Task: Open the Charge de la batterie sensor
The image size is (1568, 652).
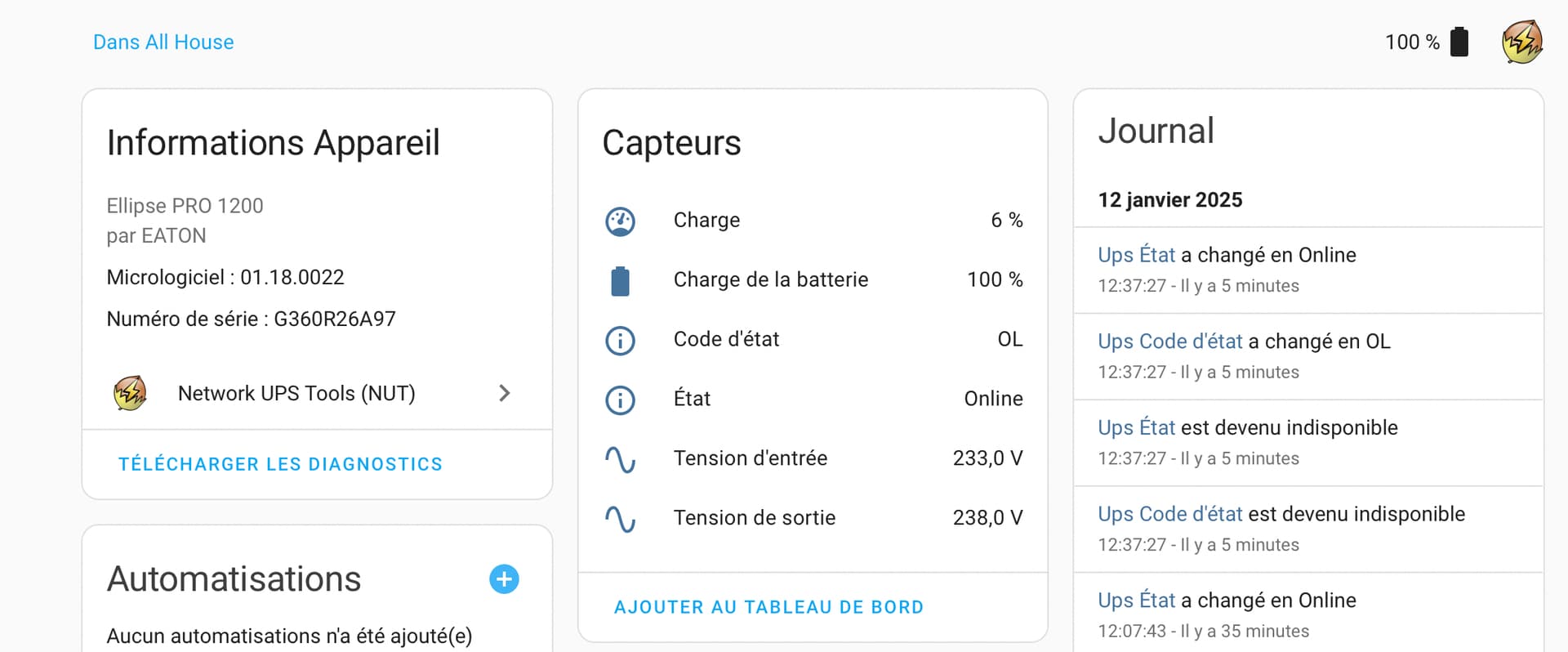Action: 813,280
